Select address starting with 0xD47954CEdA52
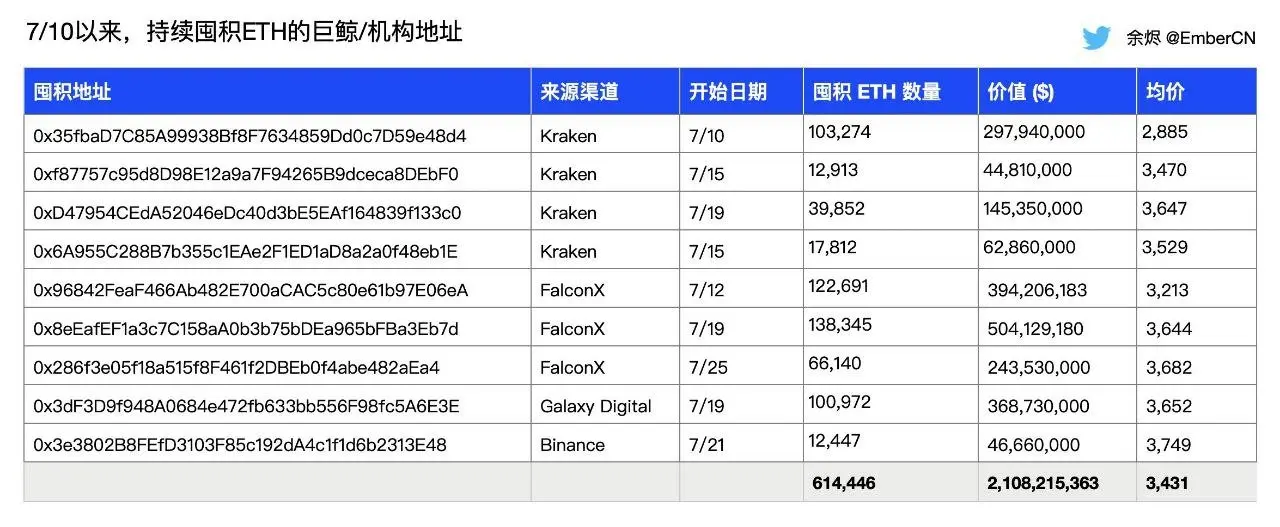This screenshot has width=1280, height=527. (247, 213)
